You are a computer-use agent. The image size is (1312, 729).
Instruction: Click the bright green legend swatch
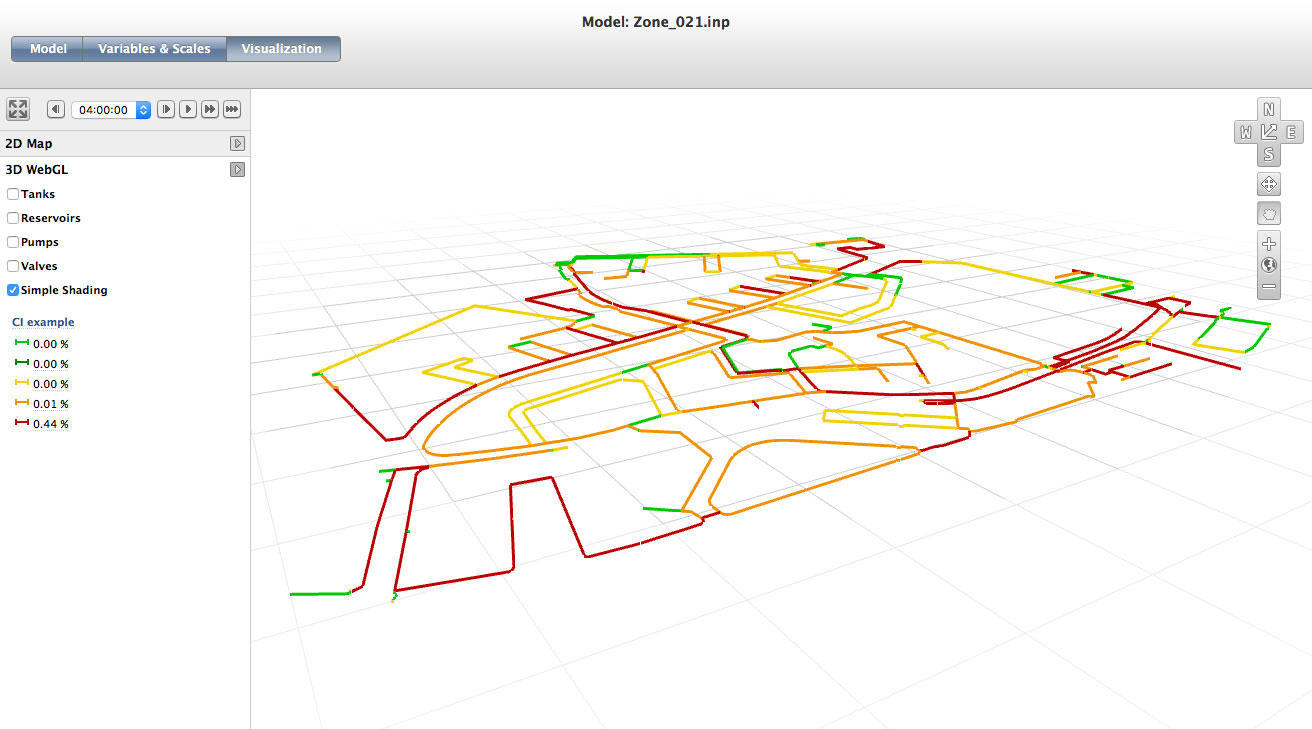pos(20,344)
